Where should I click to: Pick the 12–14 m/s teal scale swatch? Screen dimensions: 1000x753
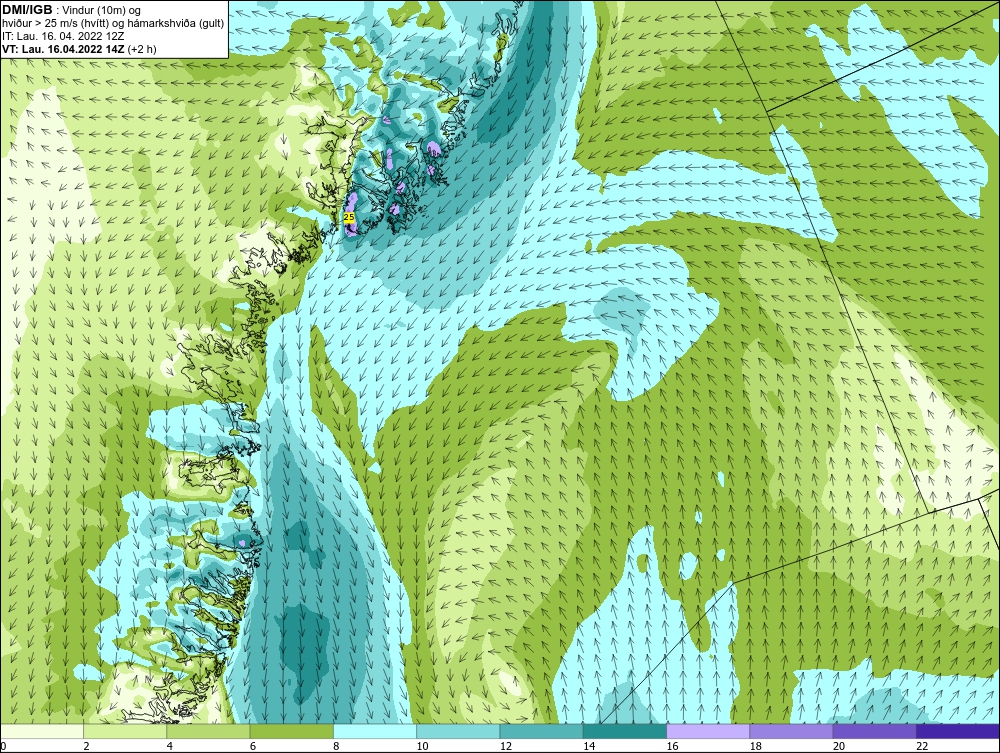click(541, 731)
